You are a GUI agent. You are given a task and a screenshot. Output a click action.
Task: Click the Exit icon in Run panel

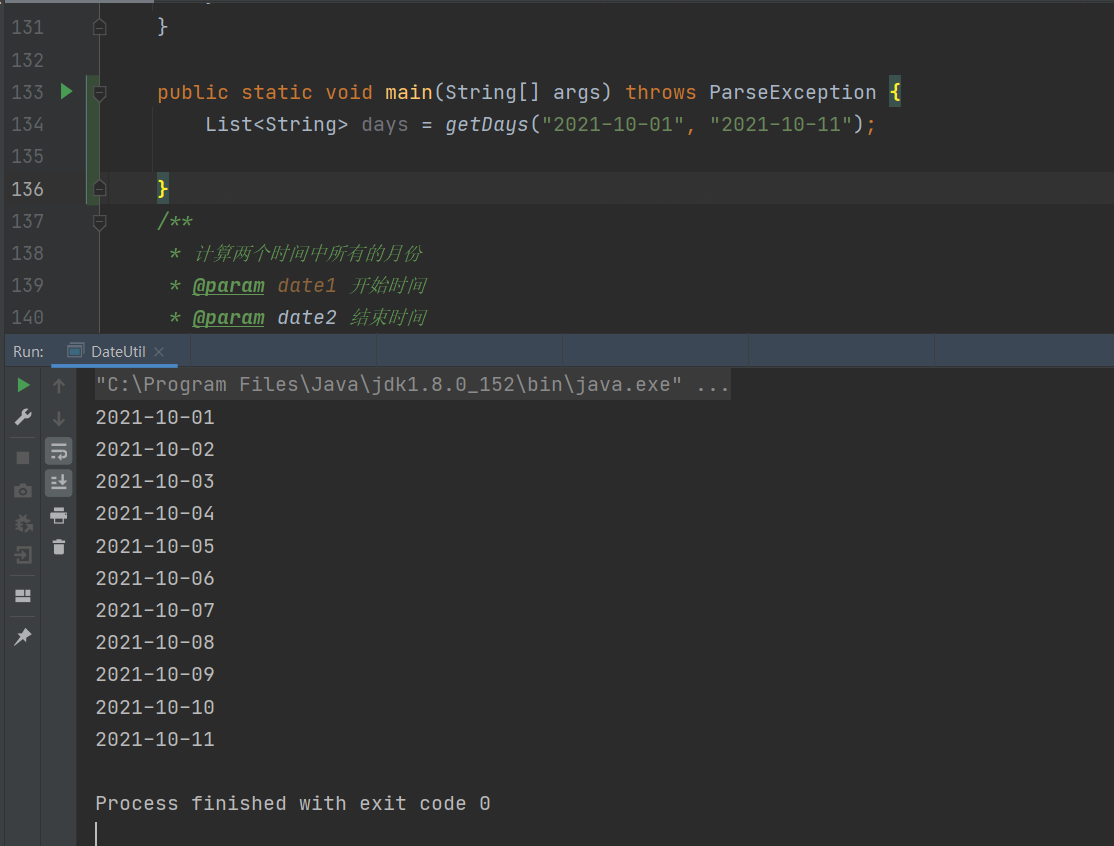[x=23, y=555]
